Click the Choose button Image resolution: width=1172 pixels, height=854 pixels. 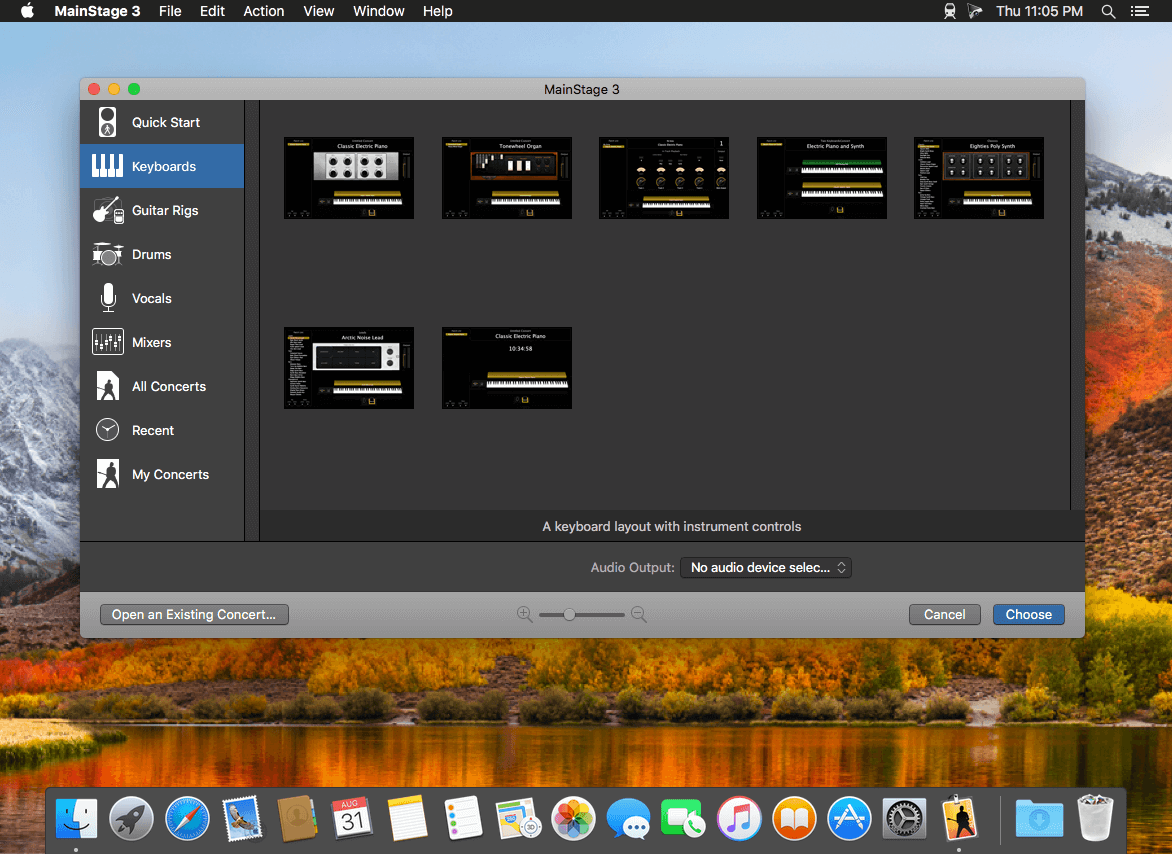point(1028,614)
